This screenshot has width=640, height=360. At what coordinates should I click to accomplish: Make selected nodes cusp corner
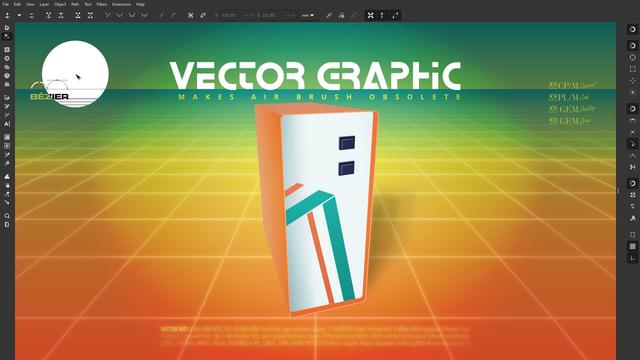tap(107, 15)
